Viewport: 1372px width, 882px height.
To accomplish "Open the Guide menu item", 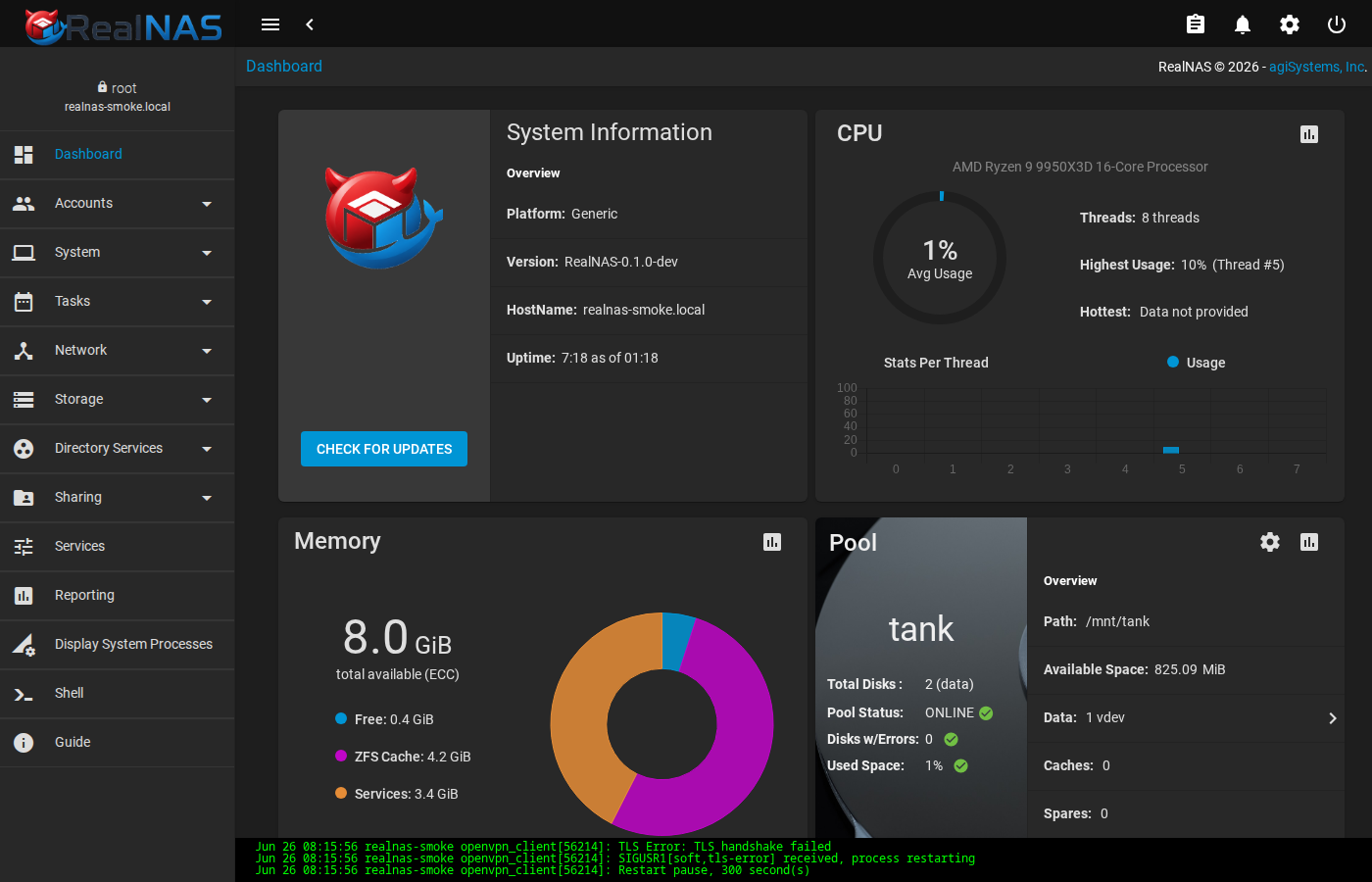I will (118, 743).
